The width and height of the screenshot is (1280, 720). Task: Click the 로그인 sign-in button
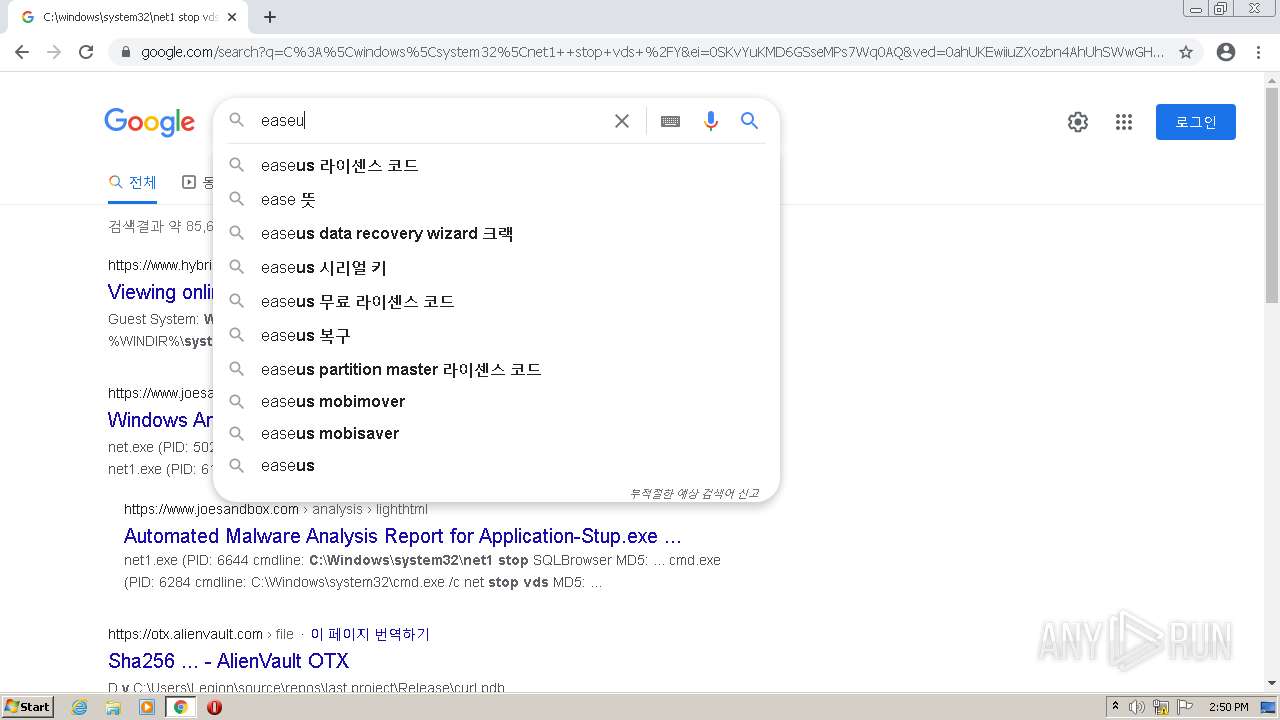point(1196,122)
